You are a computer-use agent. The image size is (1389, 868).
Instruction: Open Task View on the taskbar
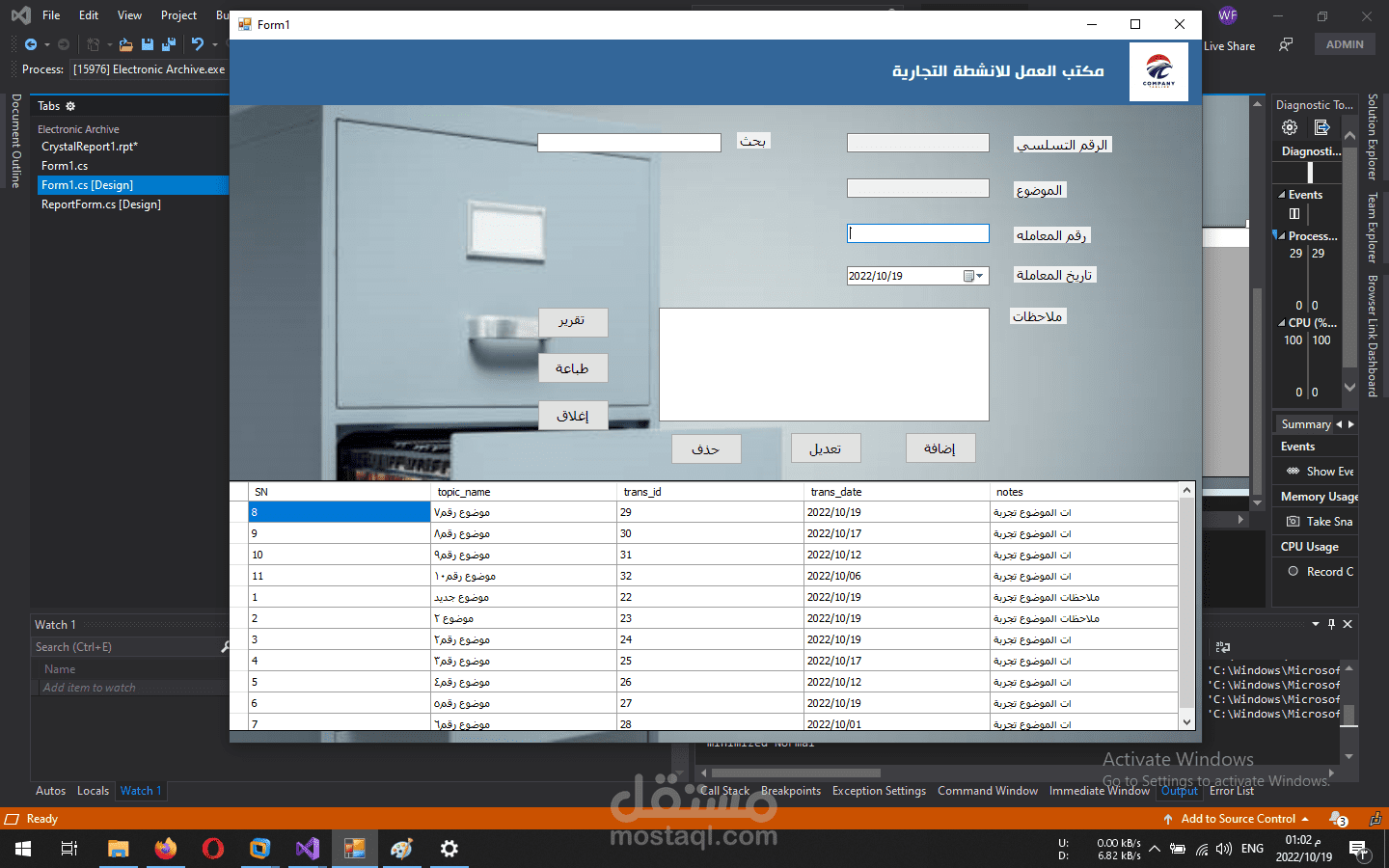[69, 849]
